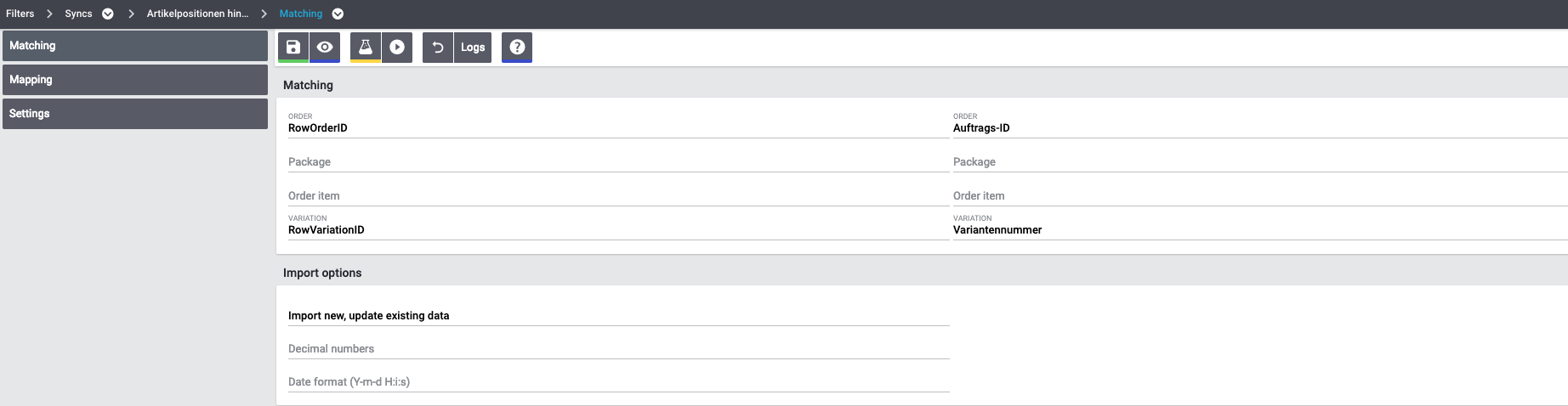Open help with question mark icon
1568x406 pixels.
pyautogui.click(x=517, y=48)
